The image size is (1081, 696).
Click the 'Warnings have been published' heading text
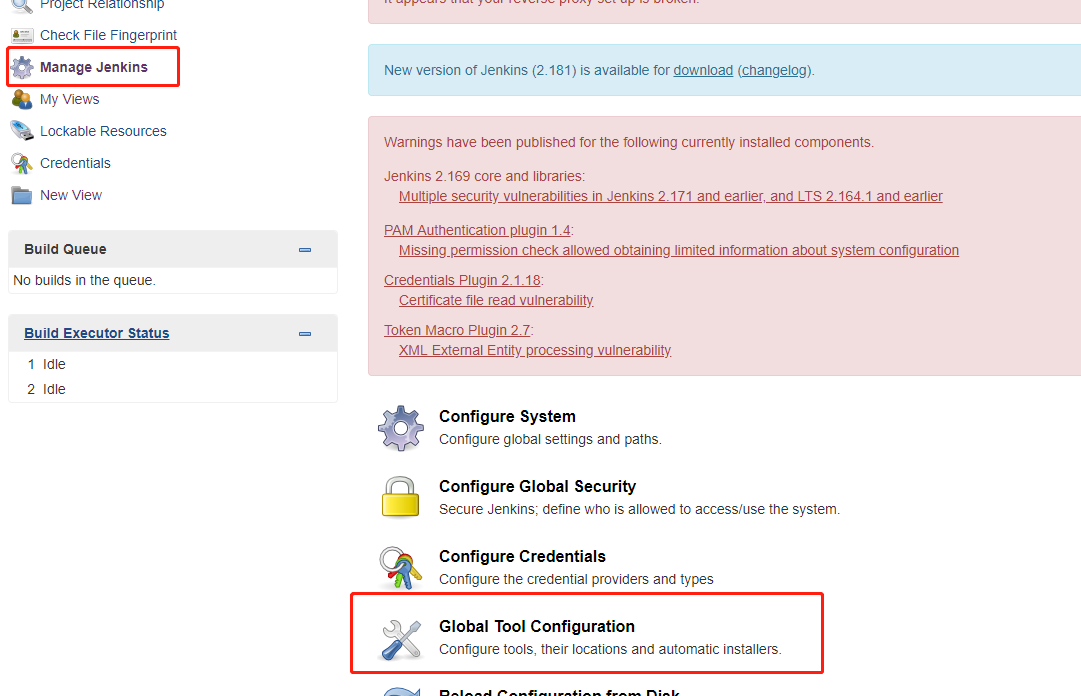[x=629, y=143]
